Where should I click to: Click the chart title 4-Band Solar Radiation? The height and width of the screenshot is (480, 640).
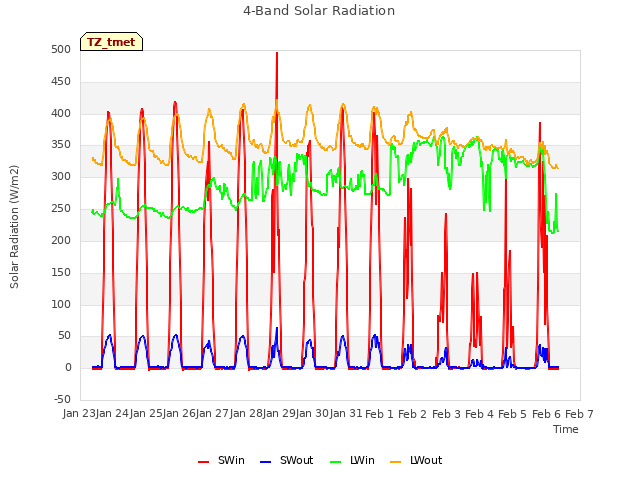[319, 11]
